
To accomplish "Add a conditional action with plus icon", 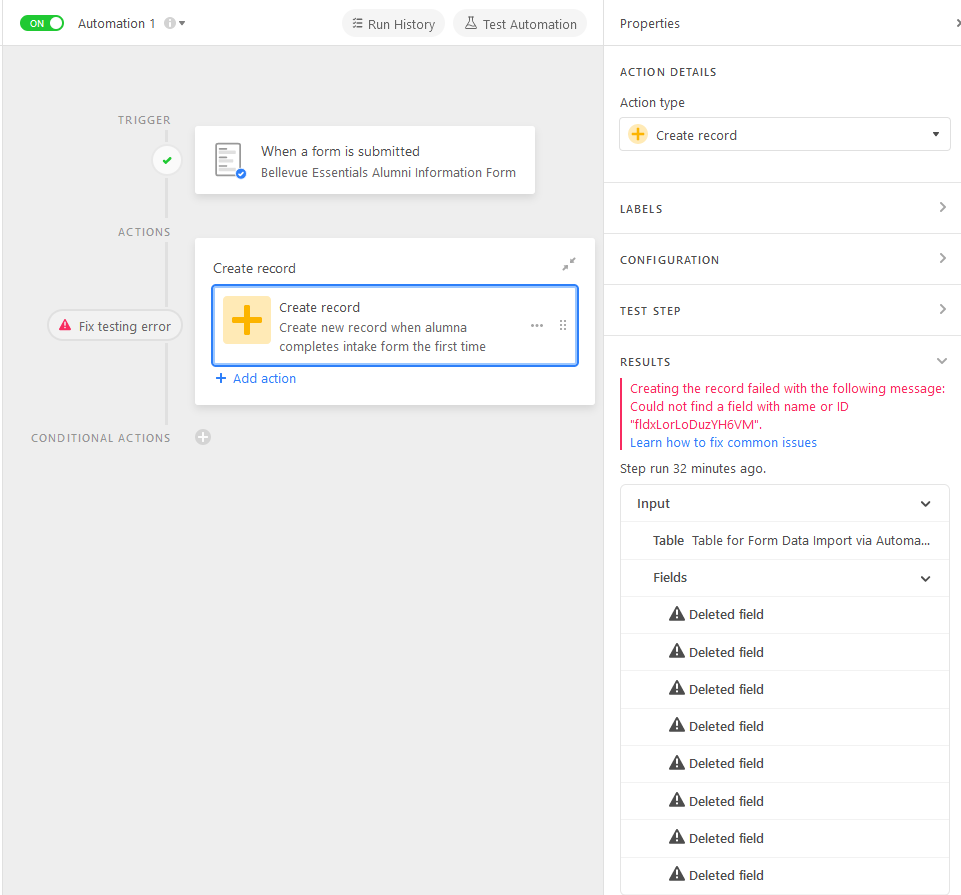I will point(203,437).
